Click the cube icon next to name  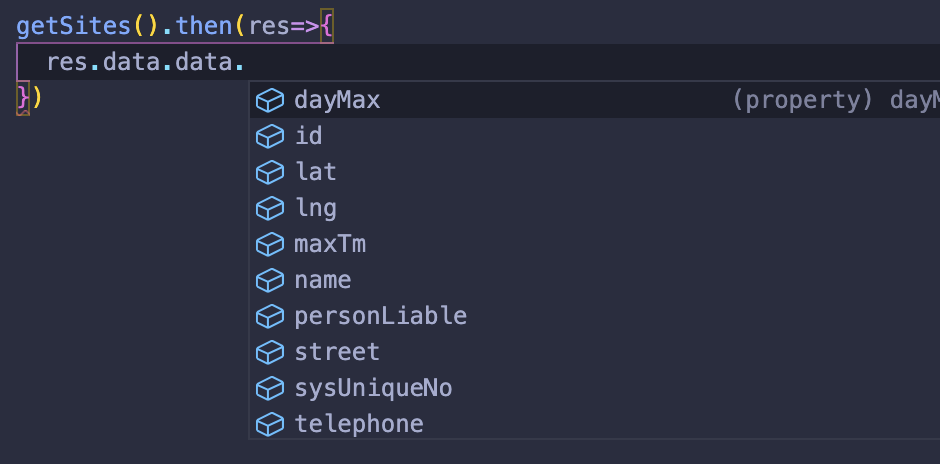[270, 280]
